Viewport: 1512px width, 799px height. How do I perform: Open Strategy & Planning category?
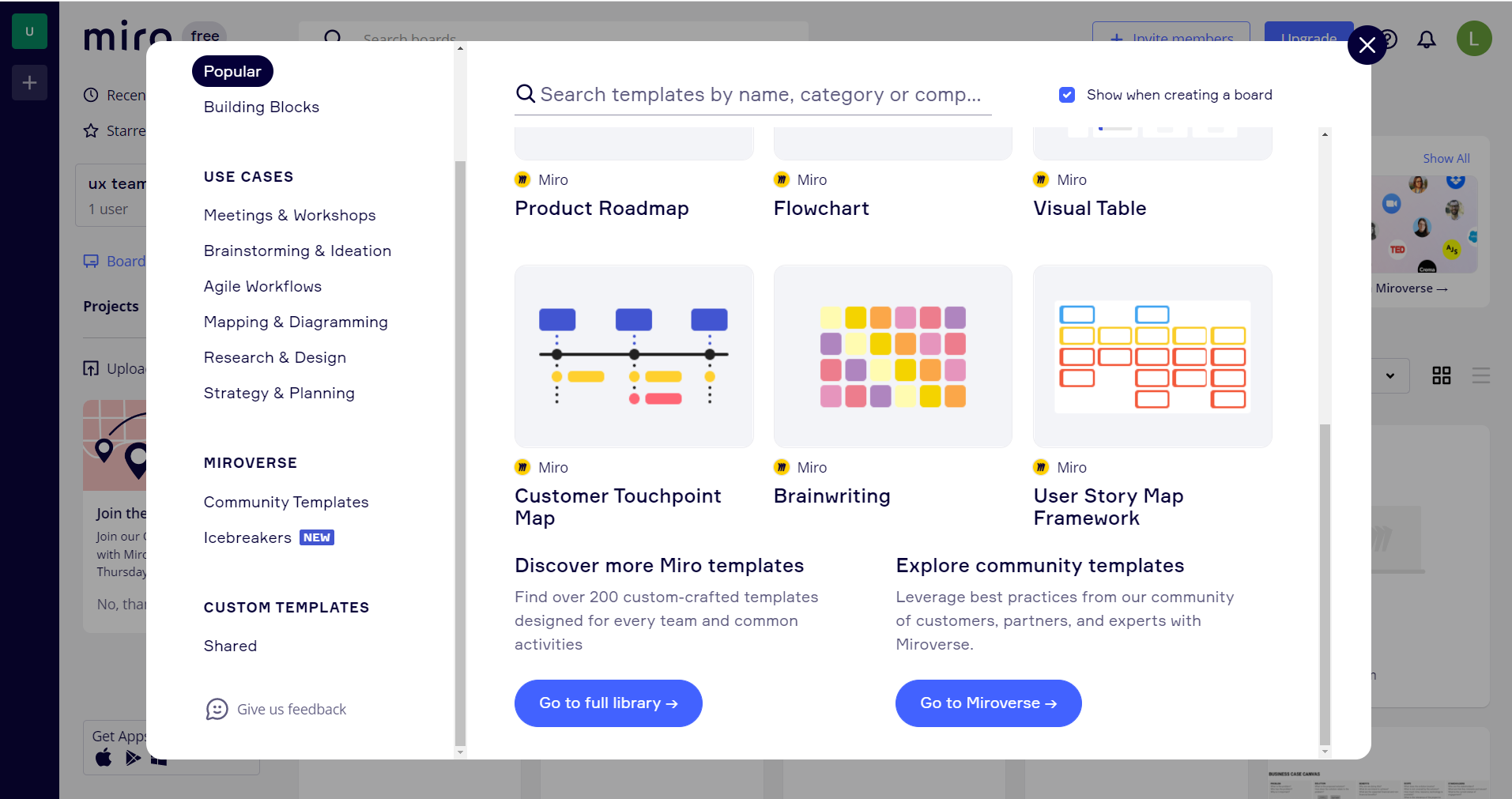point(280,393)
